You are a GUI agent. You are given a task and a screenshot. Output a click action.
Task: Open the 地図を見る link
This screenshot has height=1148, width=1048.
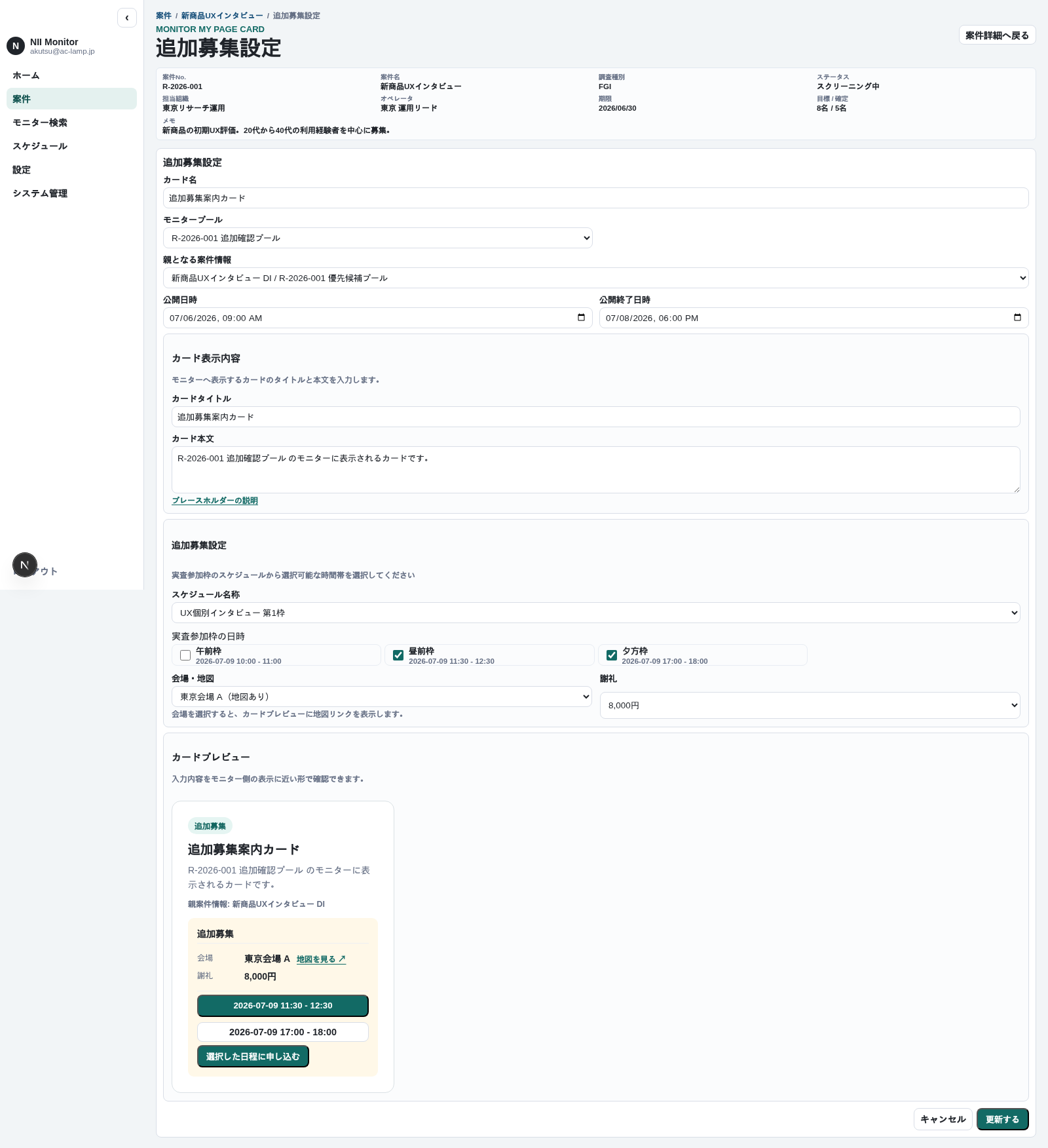click(x=321, y=959)
